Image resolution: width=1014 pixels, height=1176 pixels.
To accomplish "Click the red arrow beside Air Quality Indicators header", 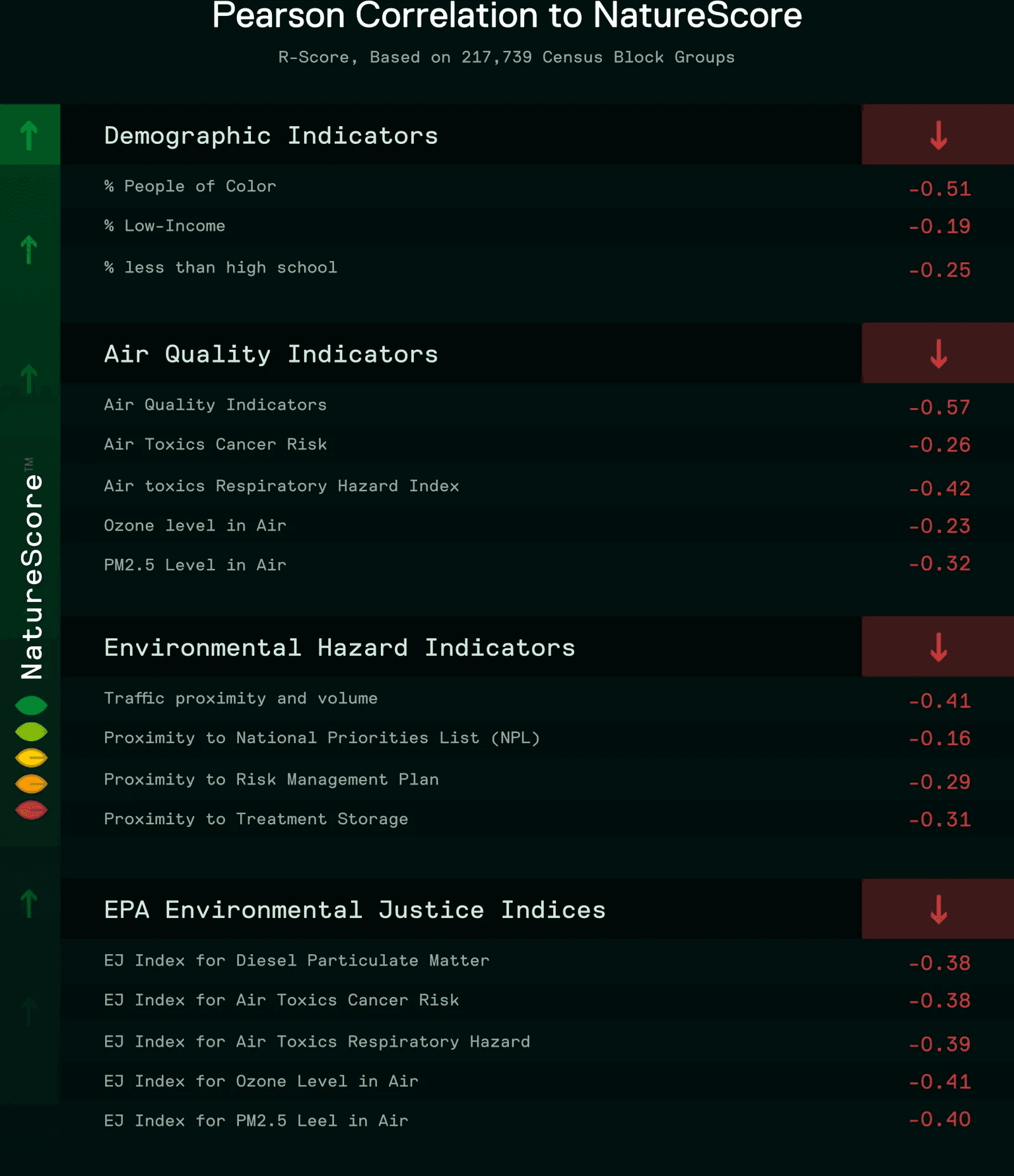I will tap(938, 354).
